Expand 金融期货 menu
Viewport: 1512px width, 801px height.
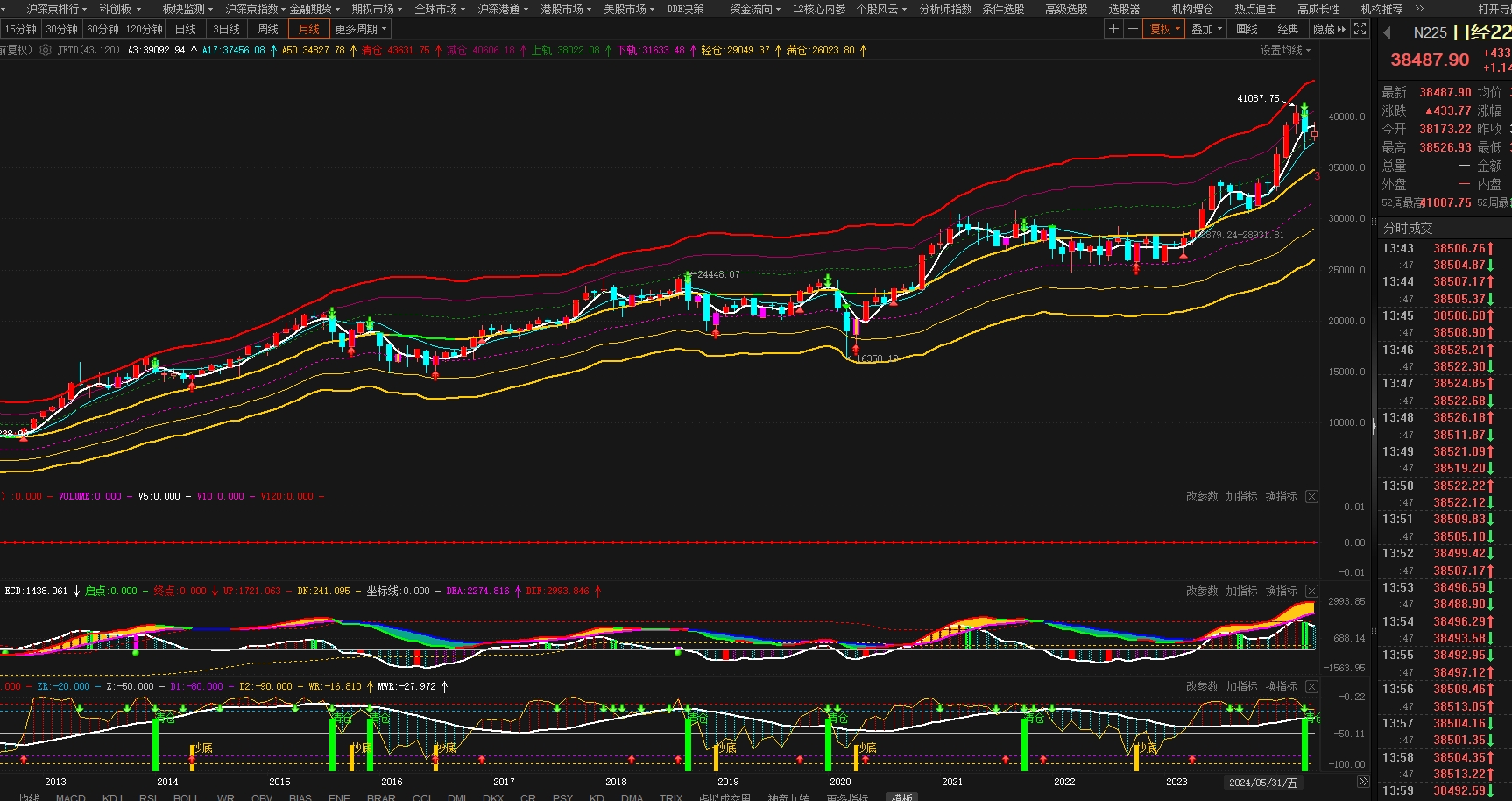pos(314,9)
